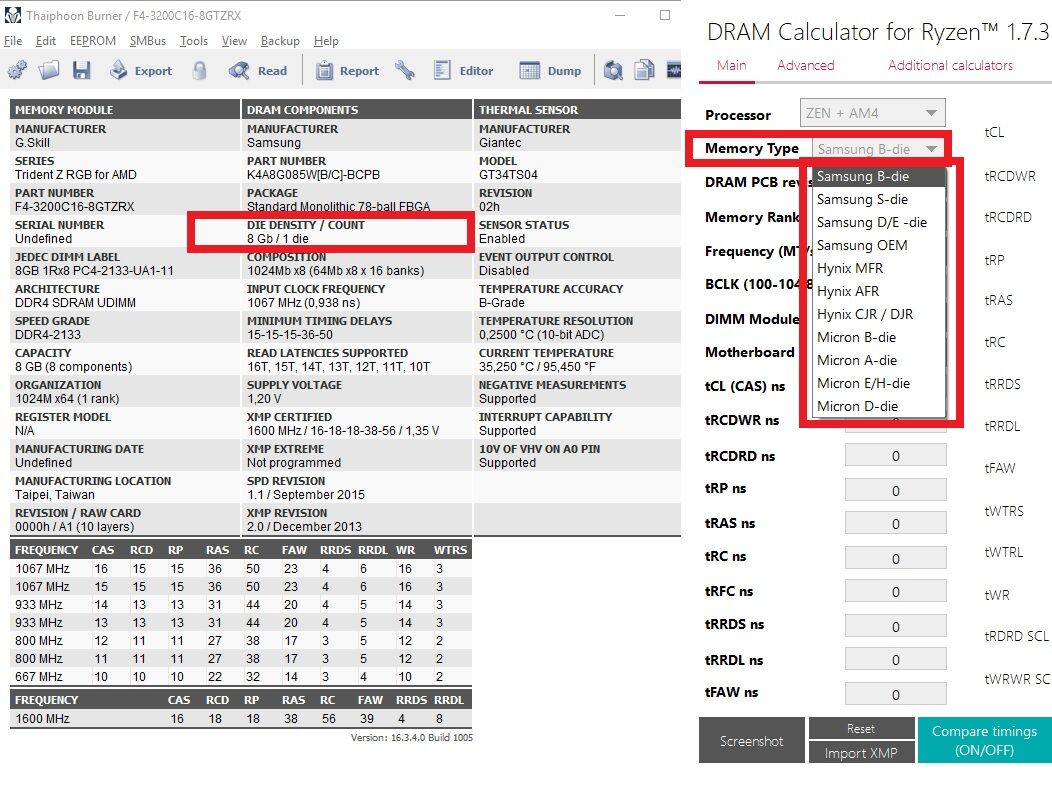The width and height of the screenshot is (1052, 791).
Task: Collapse the Memory Type dropdown arrow
Action: (x=931, y=149)
